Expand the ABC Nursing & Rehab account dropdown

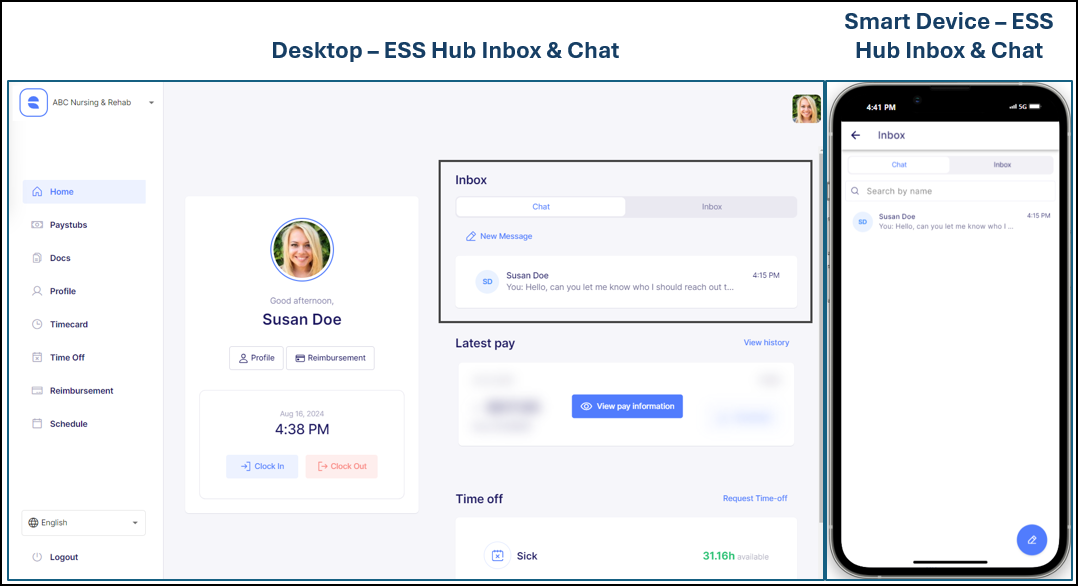pyautogui.click(x=150, y=102)
